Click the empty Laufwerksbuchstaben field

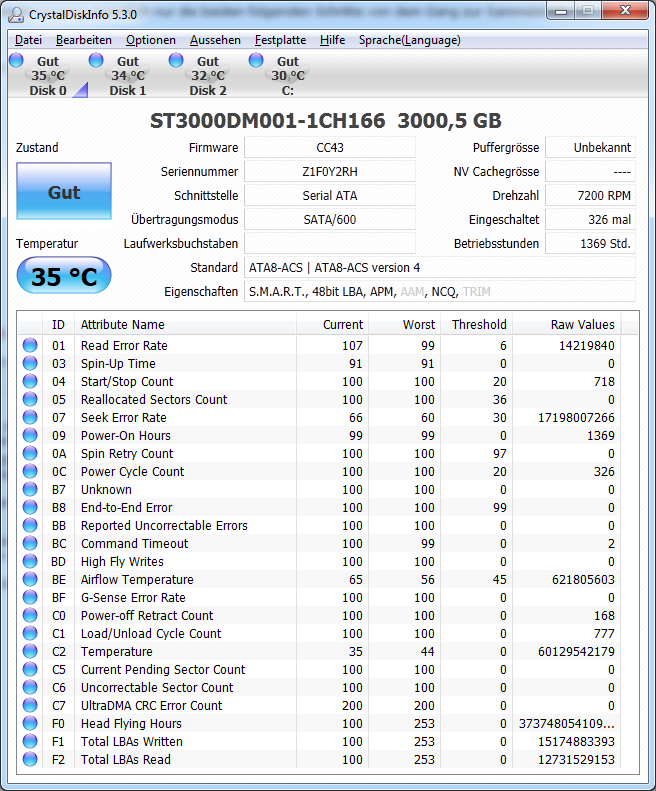330,243
